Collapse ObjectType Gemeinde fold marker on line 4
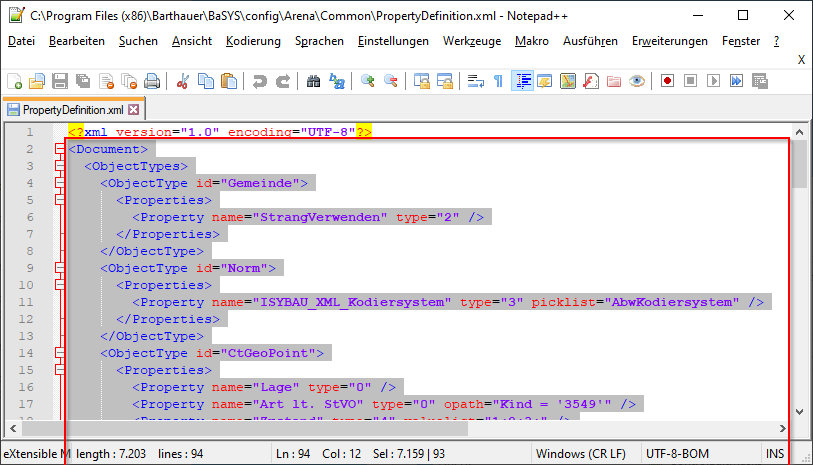The width and height of the screenshot is (813, 465). click(x=60, y=183)
